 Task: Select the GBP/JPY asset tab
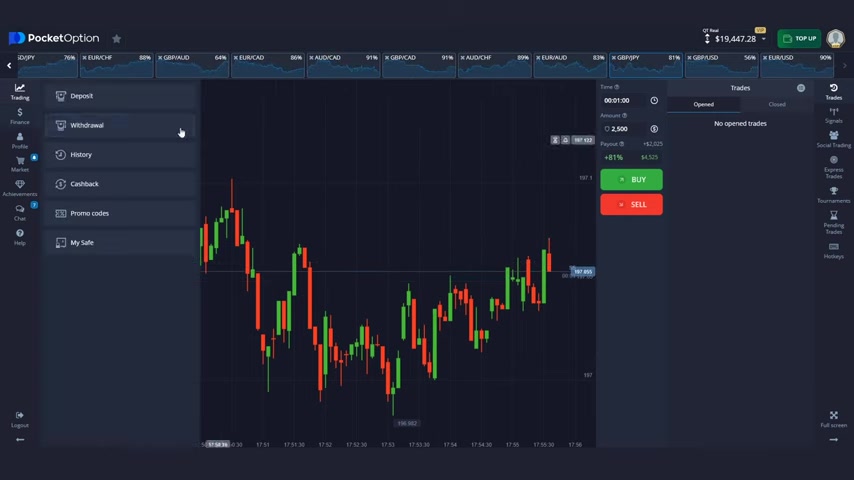[646, 65]
